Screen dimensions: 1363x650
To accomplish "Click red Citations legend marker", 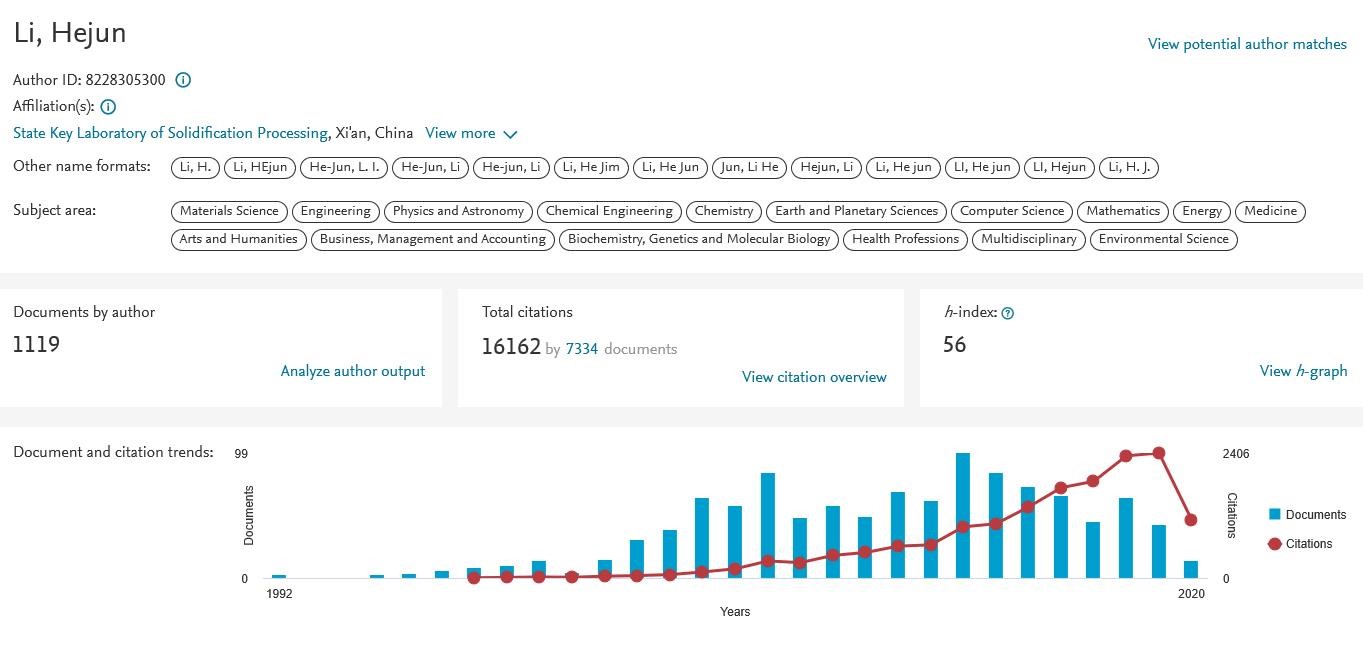I will (1274, 544).
